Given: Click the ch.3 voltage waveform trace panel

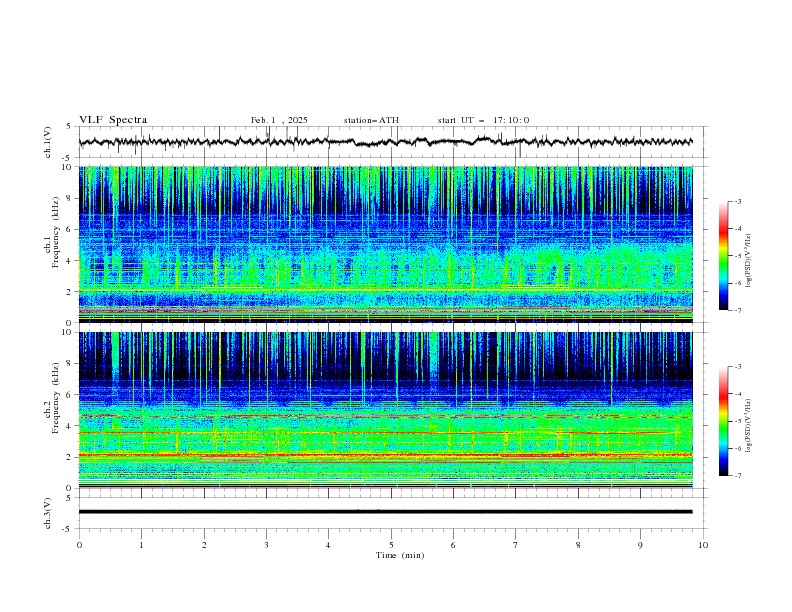Looking at the screenshot, I should point(393,513).
